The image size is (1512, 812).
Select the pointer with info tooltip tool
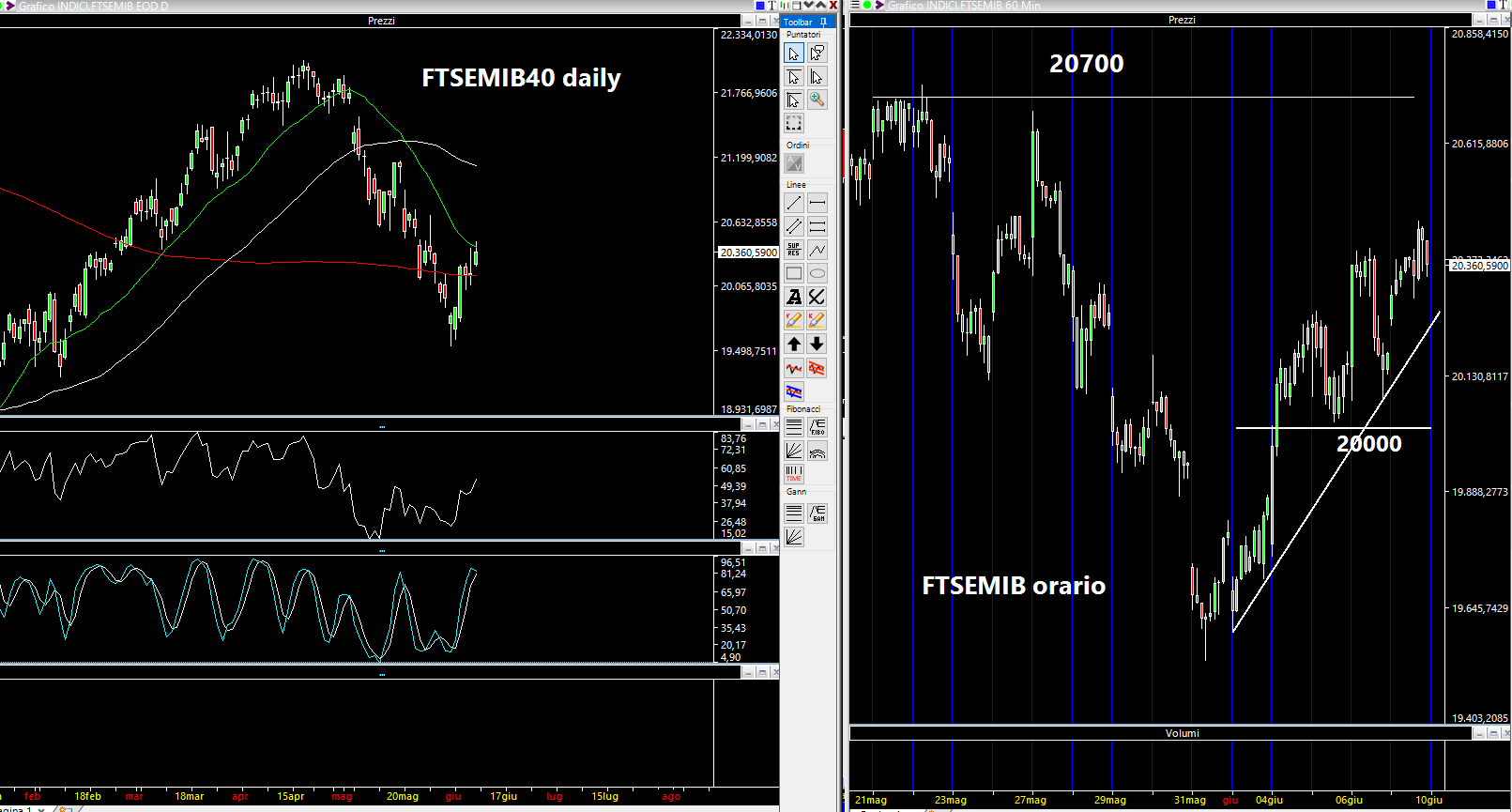817,54
